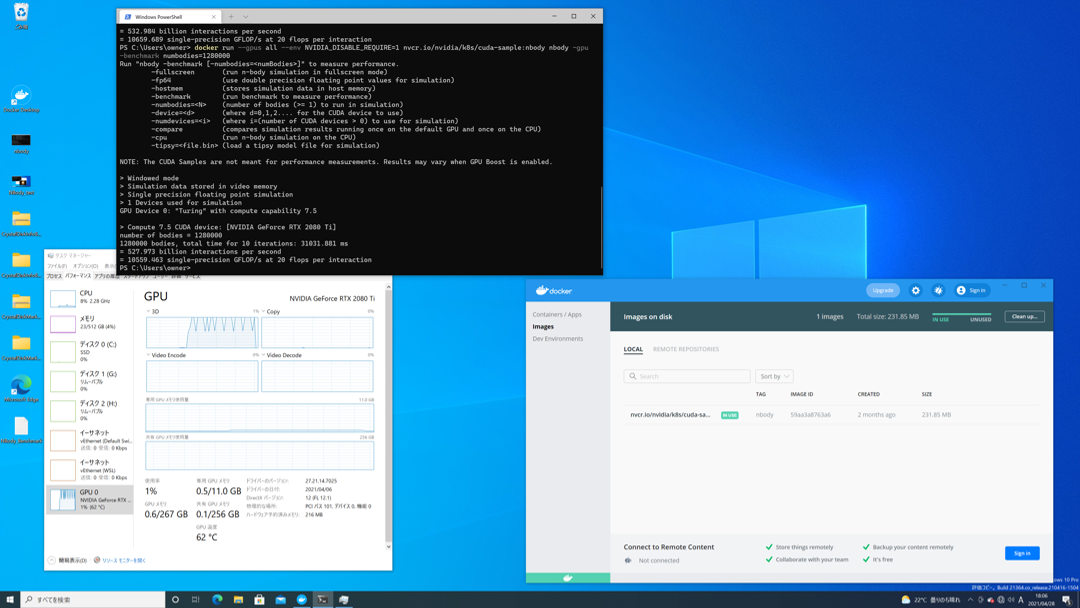Open Recycle Bin on the desktop
Viewport: 1080px width, 608px height.
coord(21,15)
